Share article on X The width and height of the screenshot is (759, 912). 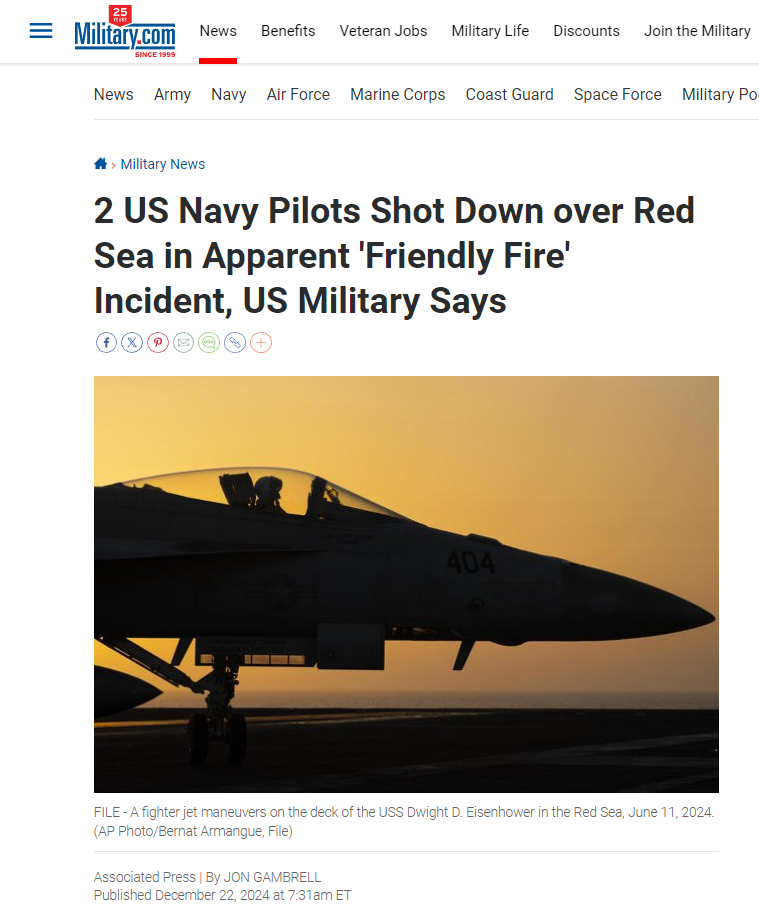click(132, 343)
